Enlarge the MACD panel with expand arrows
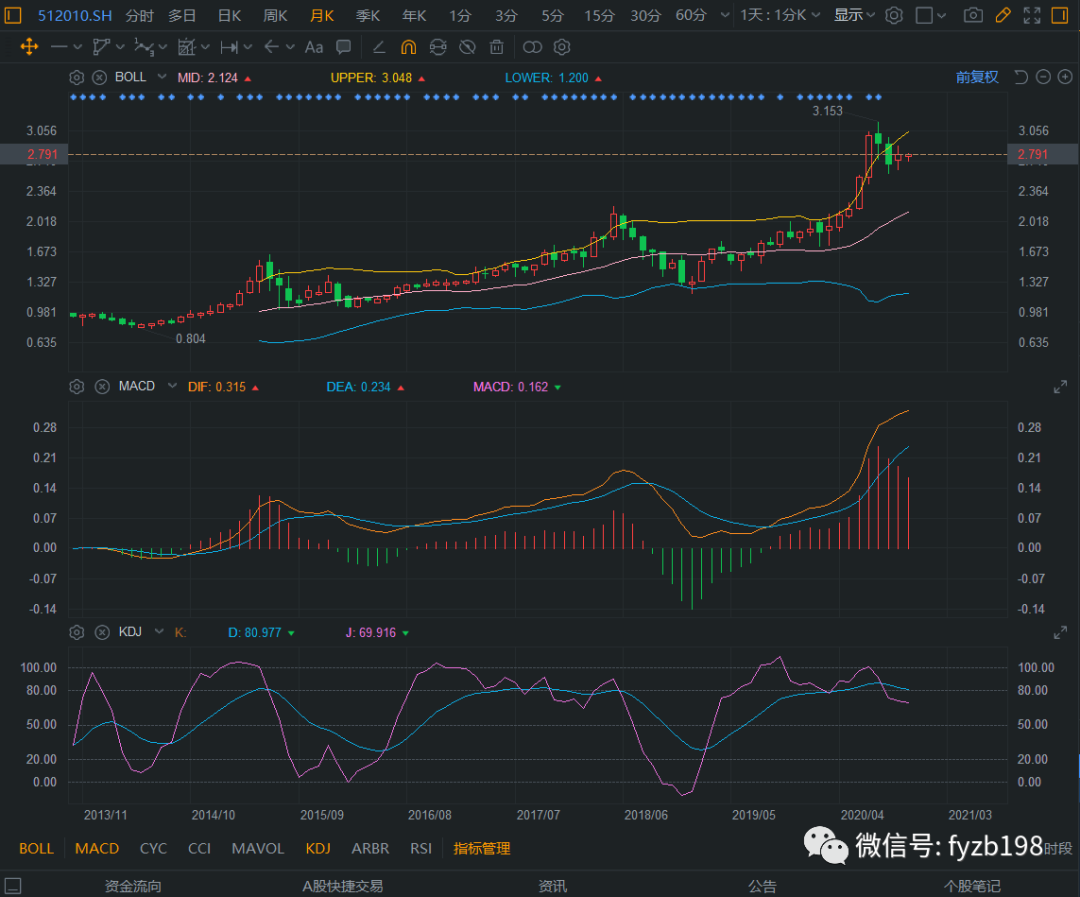Image resolution: width=1080 pixels, height=897 pixels. [1060, 387]
